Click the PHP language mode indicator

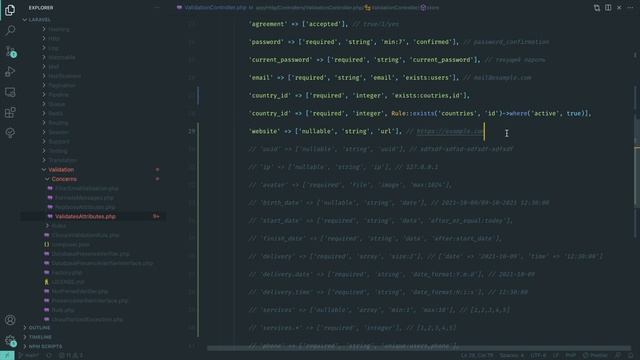pyautogui.click(x=571, y=356)
